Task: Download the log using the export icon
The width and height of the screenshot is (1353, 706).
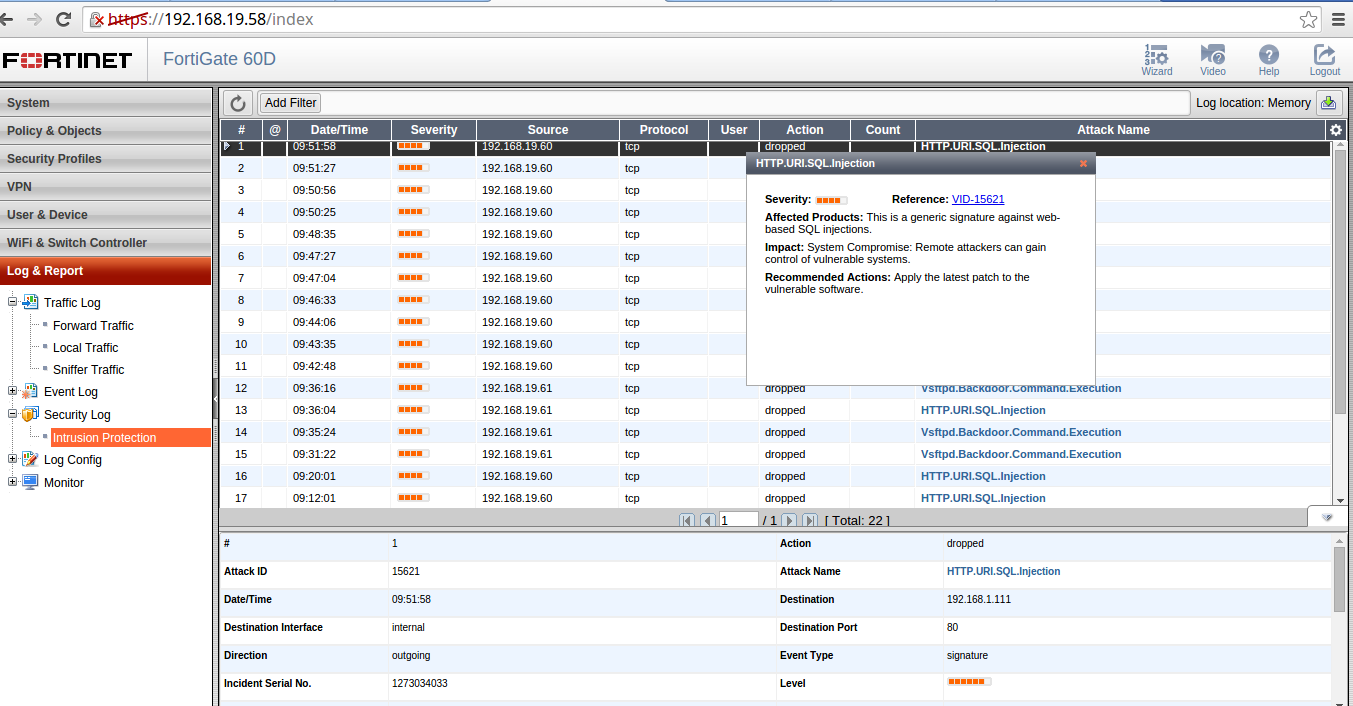Action: tap(1328, 103)
